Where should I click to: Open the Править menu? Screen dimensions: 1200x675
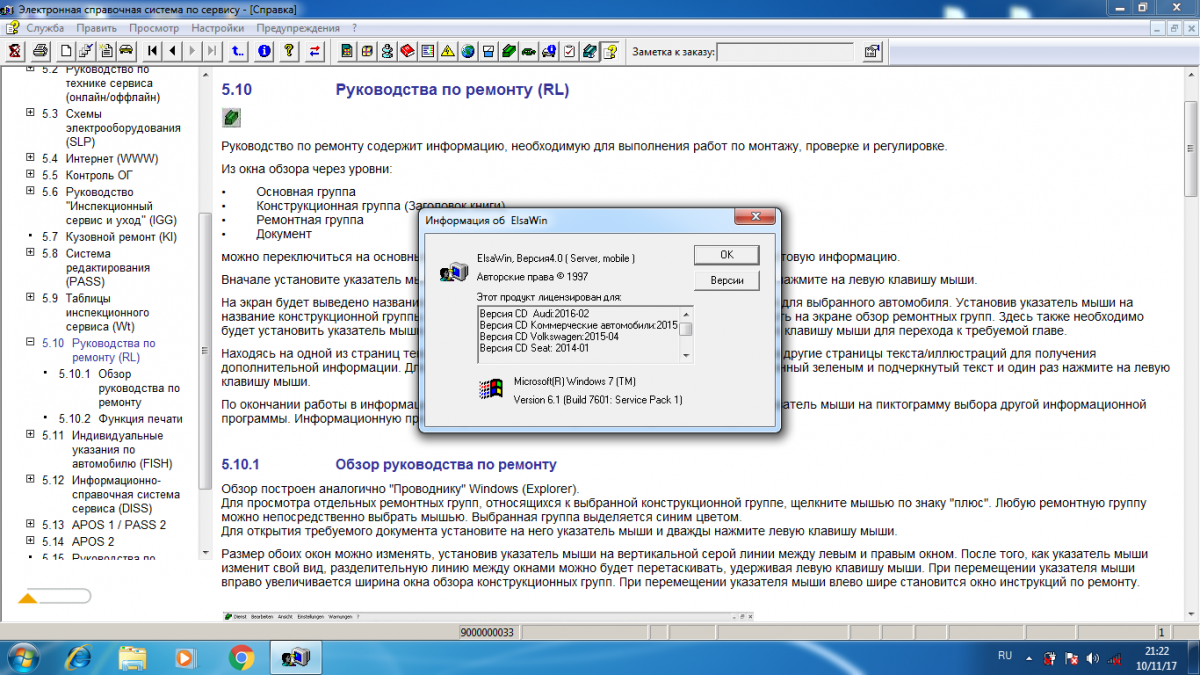pyautogui.click(x=96, y=28)
